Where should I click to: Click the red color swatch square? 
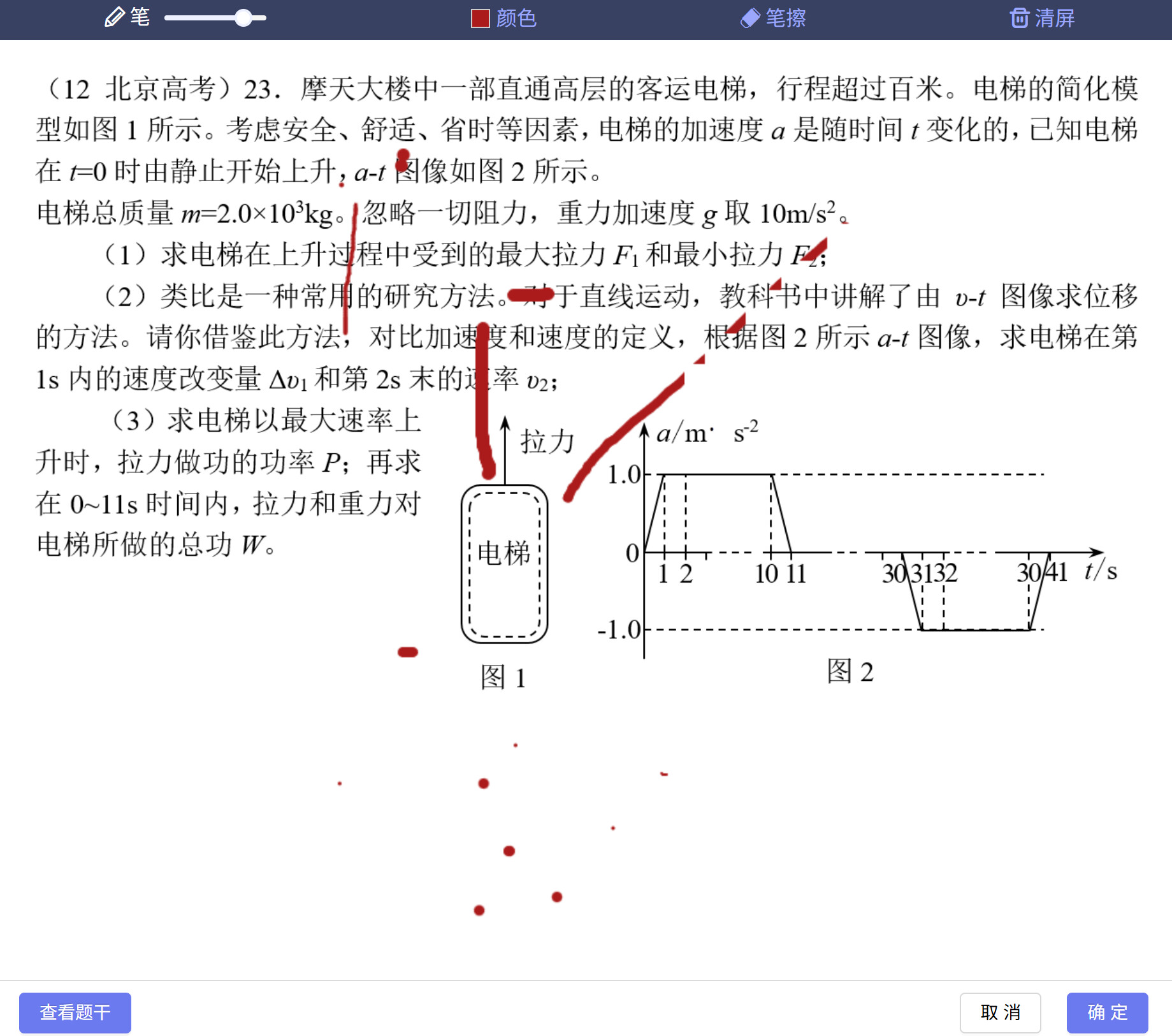(x=480, y=18)
